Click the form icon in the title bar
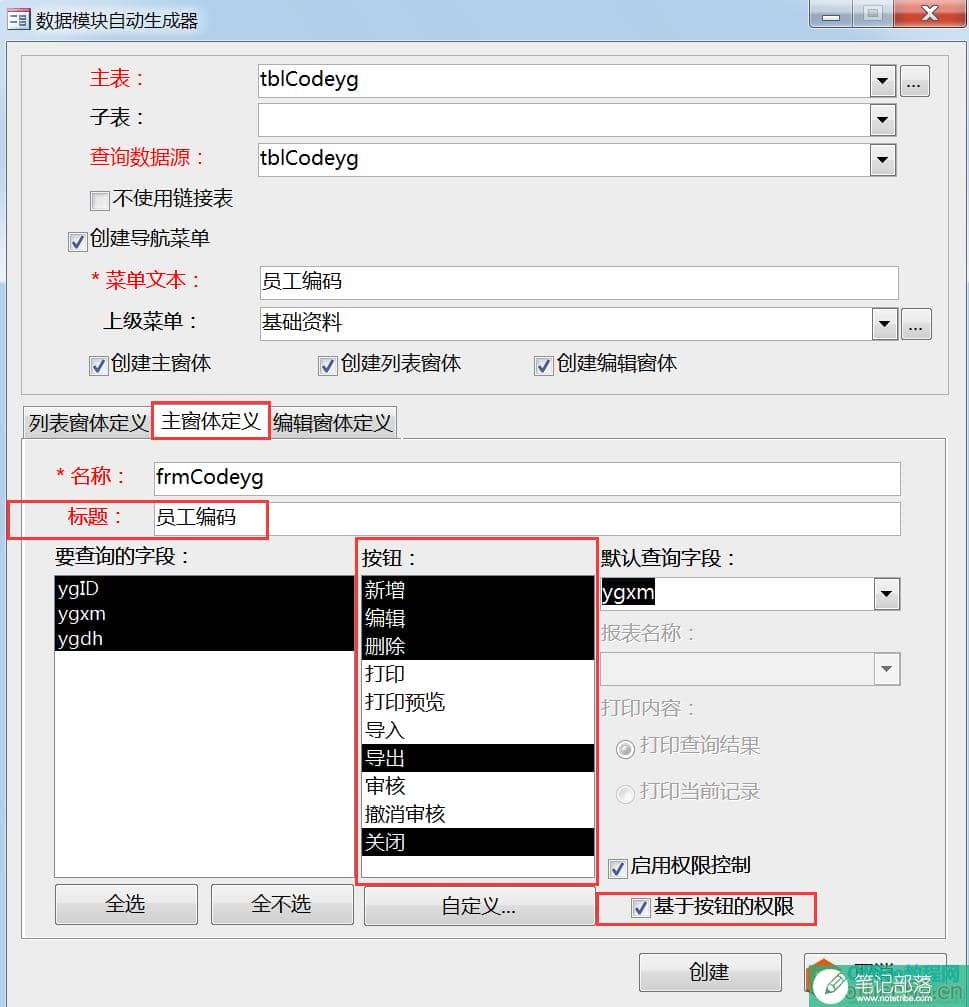Viewport: 969px width, 1007px height. tap(18, 19)
